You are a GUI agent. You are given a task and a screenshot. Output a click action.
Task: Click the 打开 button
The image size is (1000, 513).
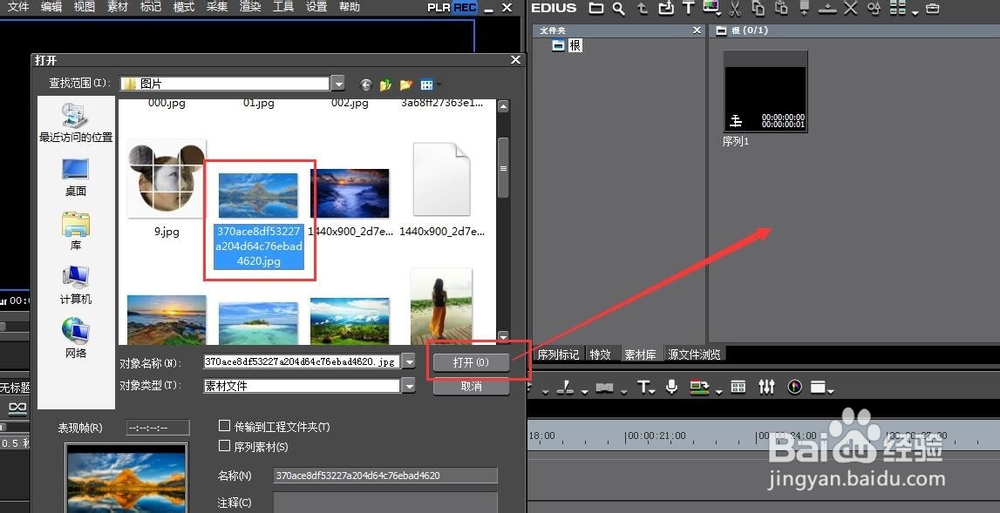coord(471,362)
